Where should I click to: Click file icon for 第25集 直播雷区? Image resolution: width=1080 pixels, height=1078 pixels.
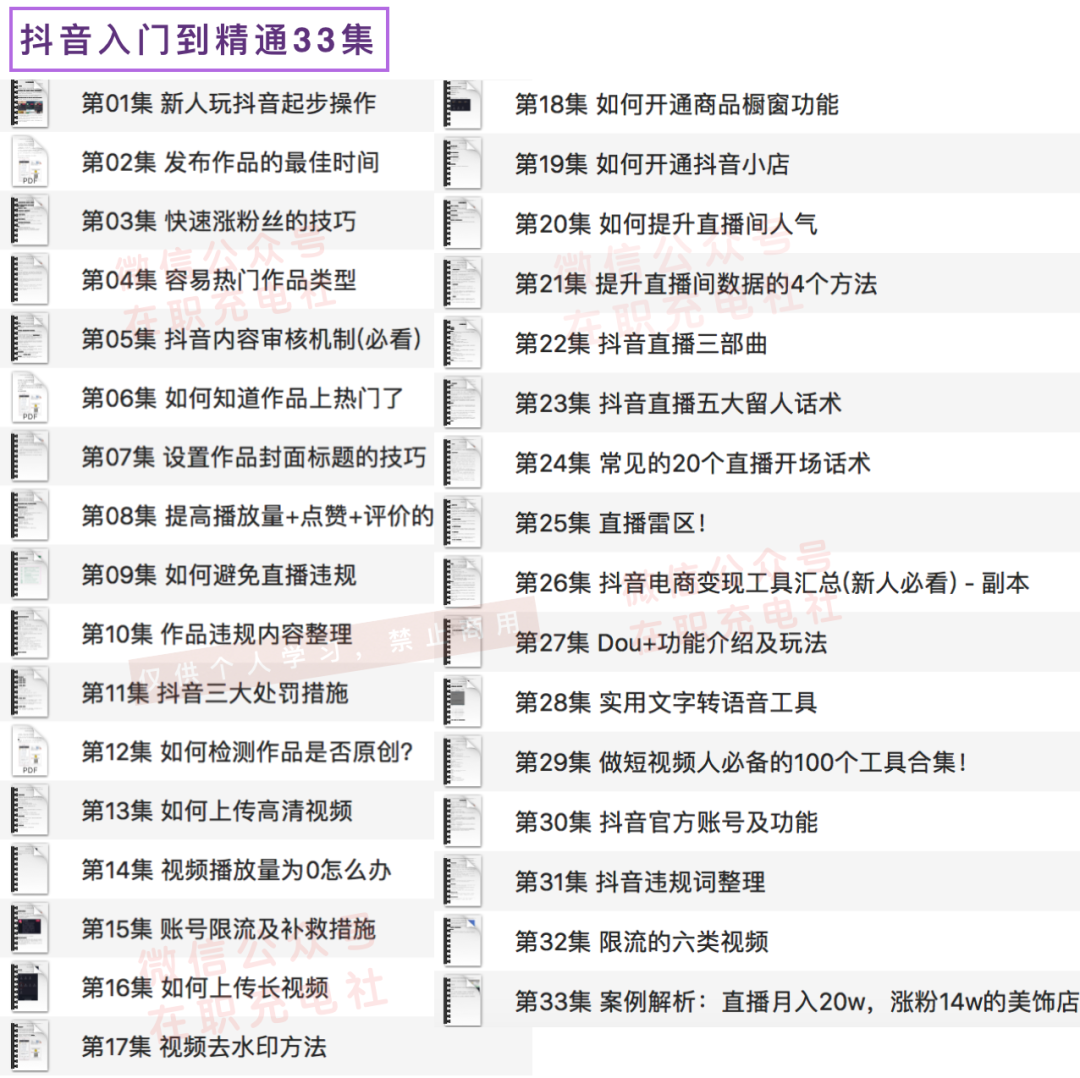[462, 523]
